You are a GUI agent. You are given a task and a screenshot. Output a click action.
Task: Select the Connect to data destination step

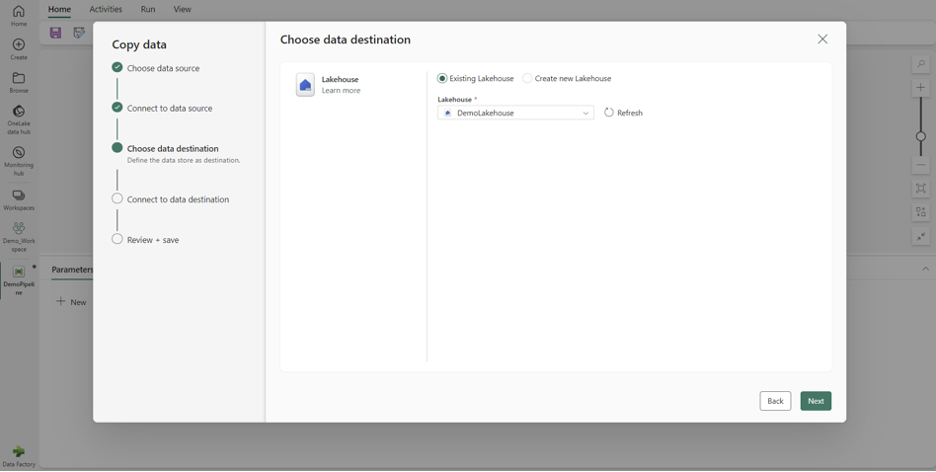(178, 199)
